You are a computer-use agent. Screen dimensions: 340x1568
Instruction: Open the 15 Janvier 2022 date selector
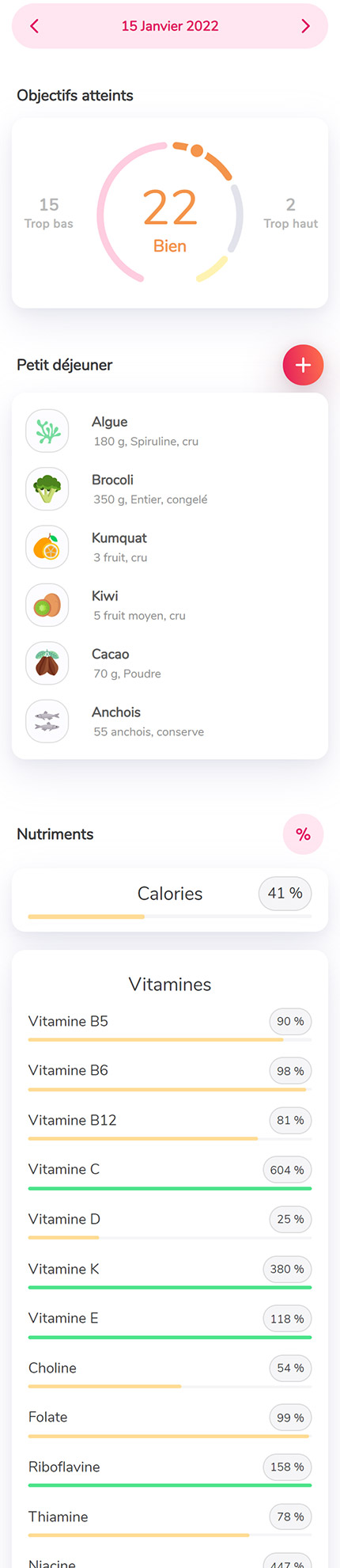170,26
